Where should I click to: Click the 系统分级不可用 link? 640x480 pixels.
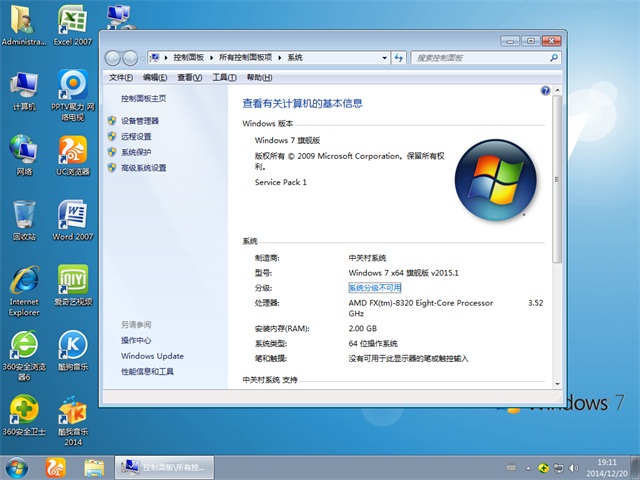click(375, 288)
